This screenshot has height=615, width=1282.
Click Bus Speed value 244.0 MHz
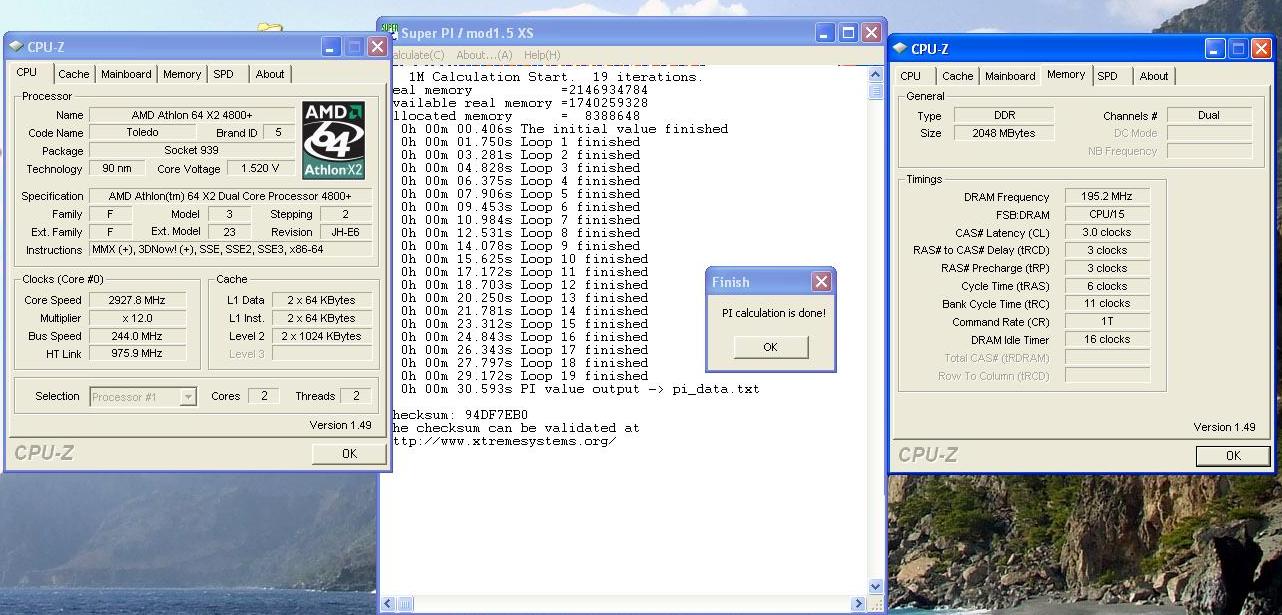pos(138,336)
